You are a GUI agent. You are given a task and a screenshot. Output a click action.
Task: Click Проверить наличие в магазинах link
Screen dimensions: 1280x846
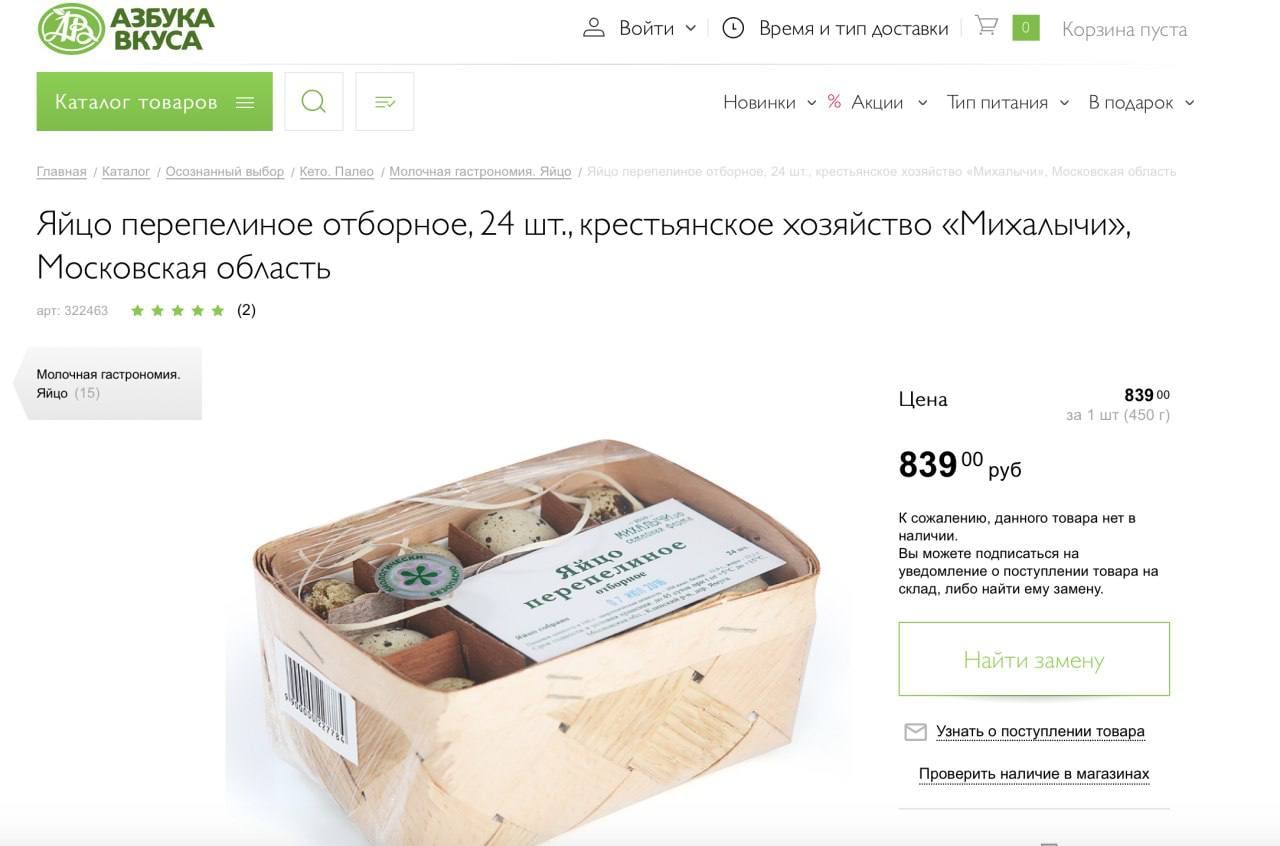pyautogui.click(x=1034, y=774)
